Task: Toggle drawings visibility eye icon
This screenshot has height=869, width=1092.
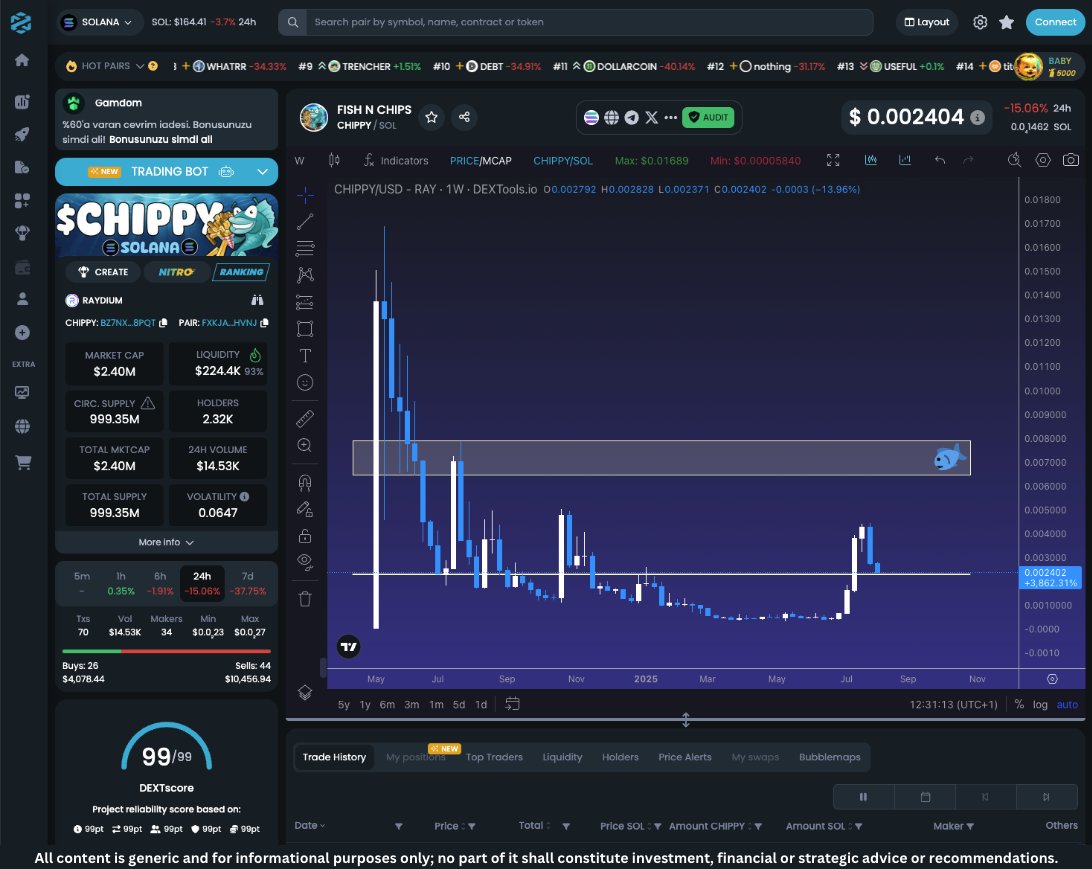Action: click(305, 562)
